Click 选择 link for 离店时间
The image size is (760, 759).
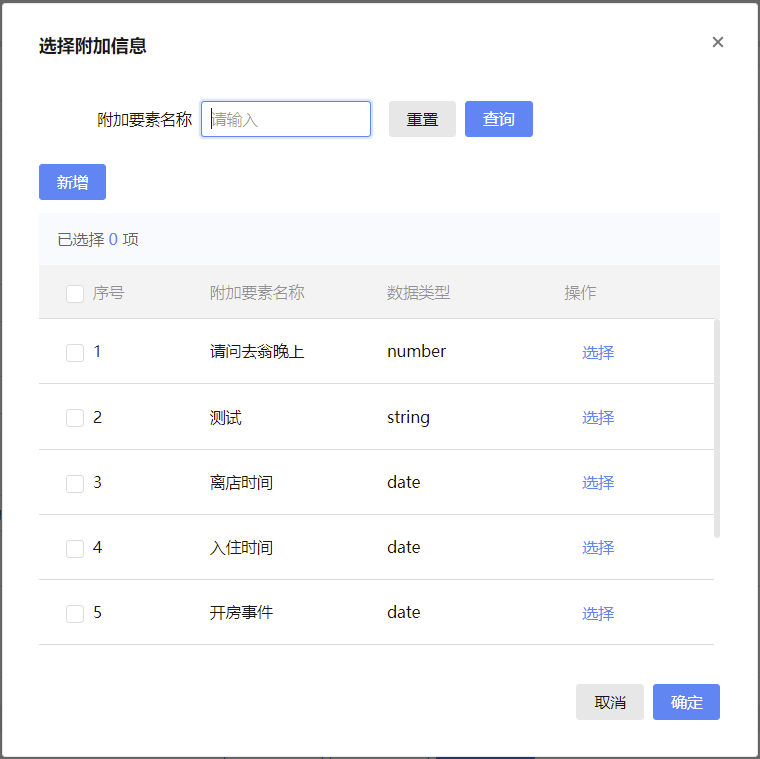pyautogui.click(x=598, y=483)
